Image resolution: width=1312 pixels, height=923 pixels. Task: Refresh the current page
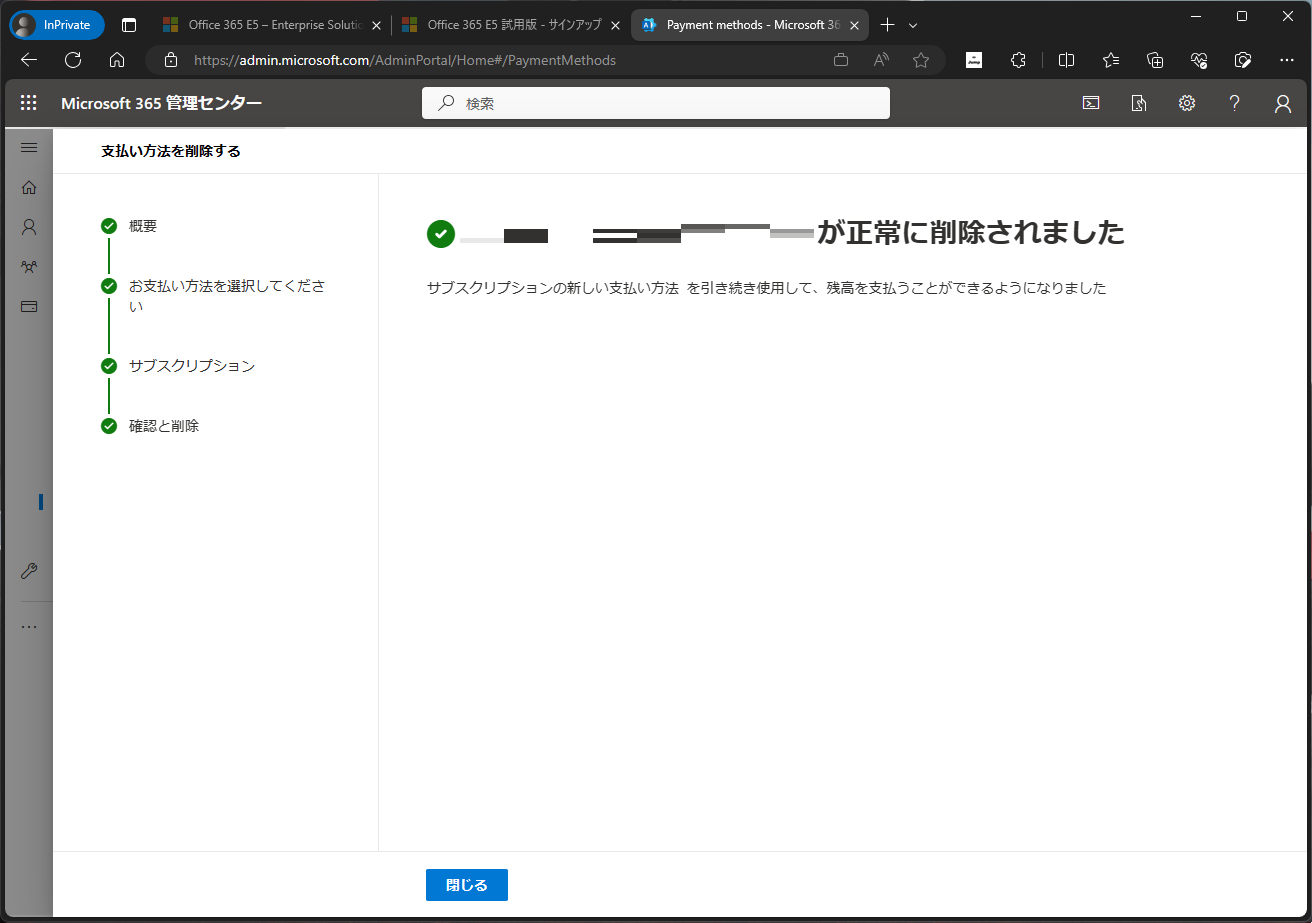[x=73, y=60]
